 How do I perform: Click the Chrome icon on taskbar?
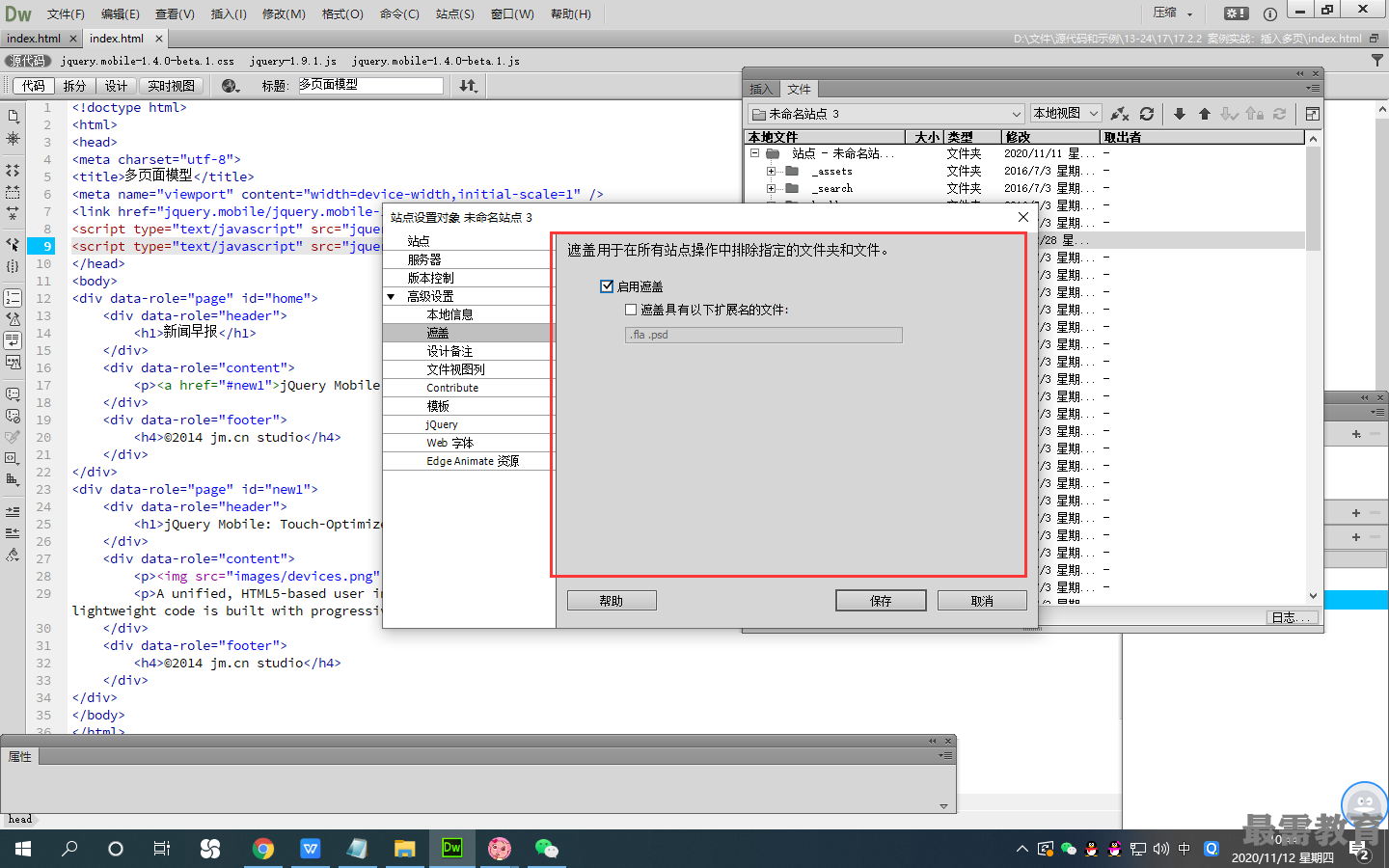tap(262, 849)
